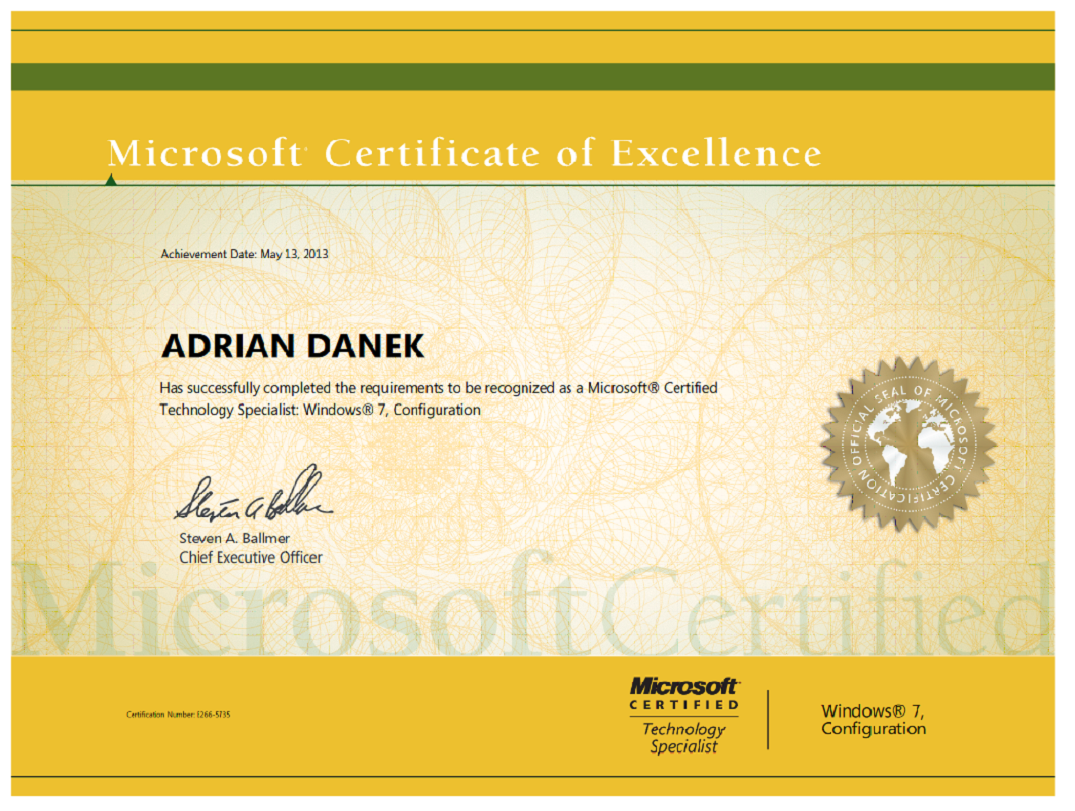Click the gold official certification seal
Image resolution: width=1075 pixels, height=811 pixels.
tap(909, 437)
